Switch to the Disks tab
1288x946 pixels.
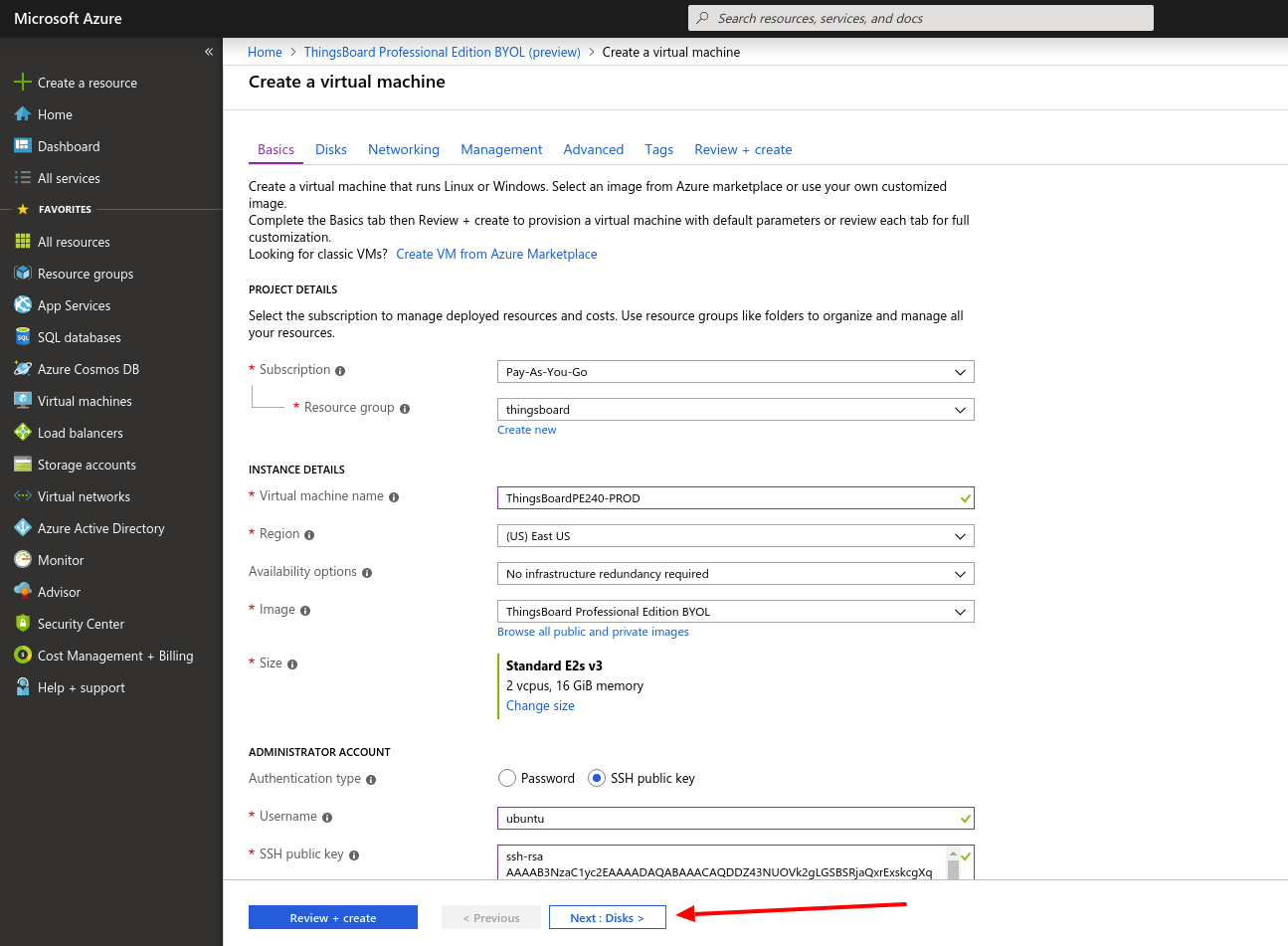click(331, 149)
